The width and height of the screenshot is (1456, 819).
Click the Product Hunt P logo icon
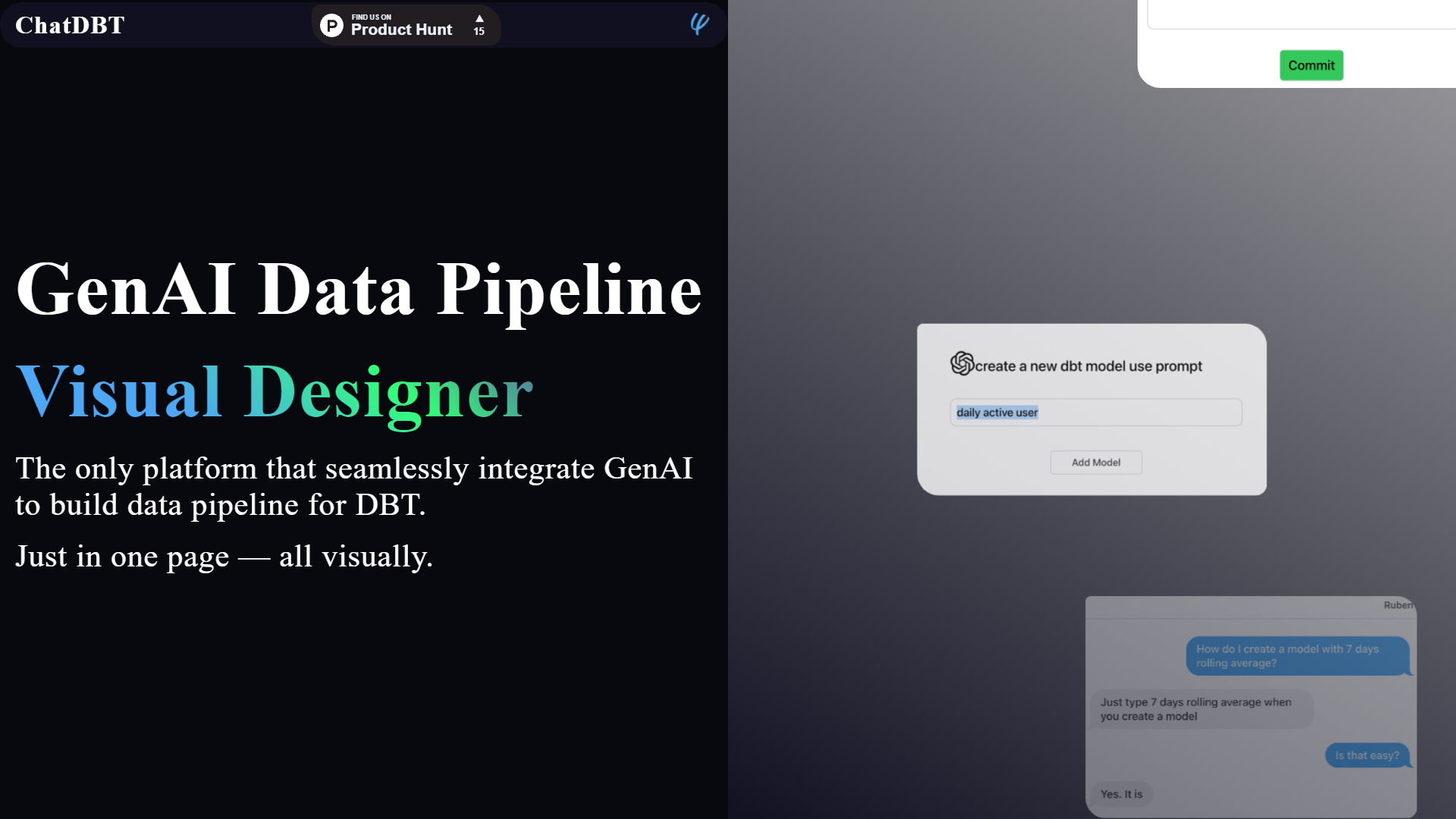(331, 25)
